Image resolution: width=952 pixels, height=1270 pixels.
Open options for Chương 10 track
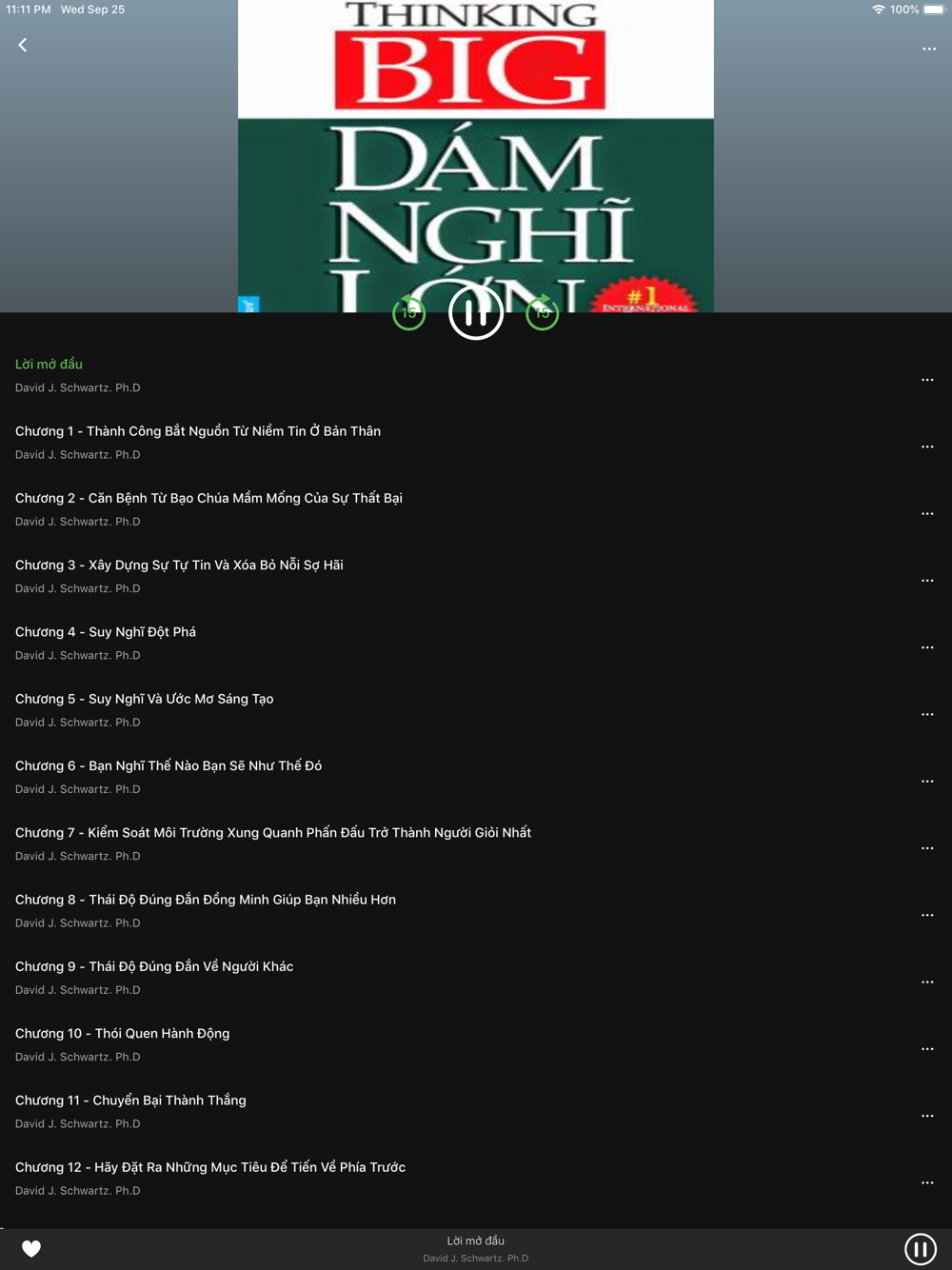(927, 1049)
